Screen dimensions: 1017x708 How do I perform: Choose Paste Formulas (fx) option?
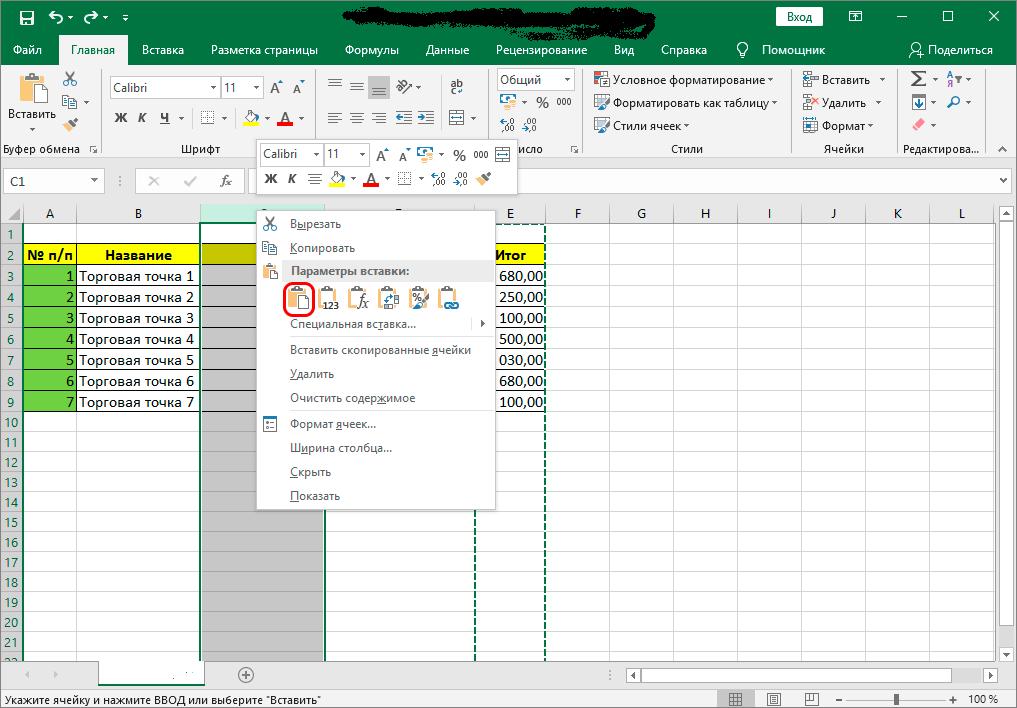pos(359,299)
